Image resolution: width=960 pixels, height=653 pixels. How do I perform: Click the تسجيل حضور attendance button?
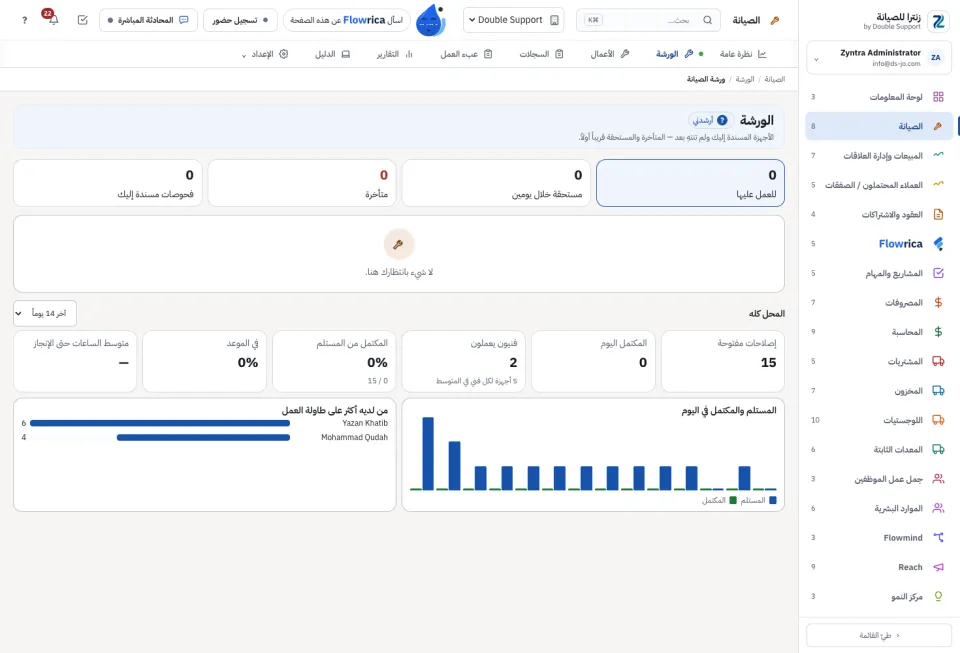[x=240, y=20]
